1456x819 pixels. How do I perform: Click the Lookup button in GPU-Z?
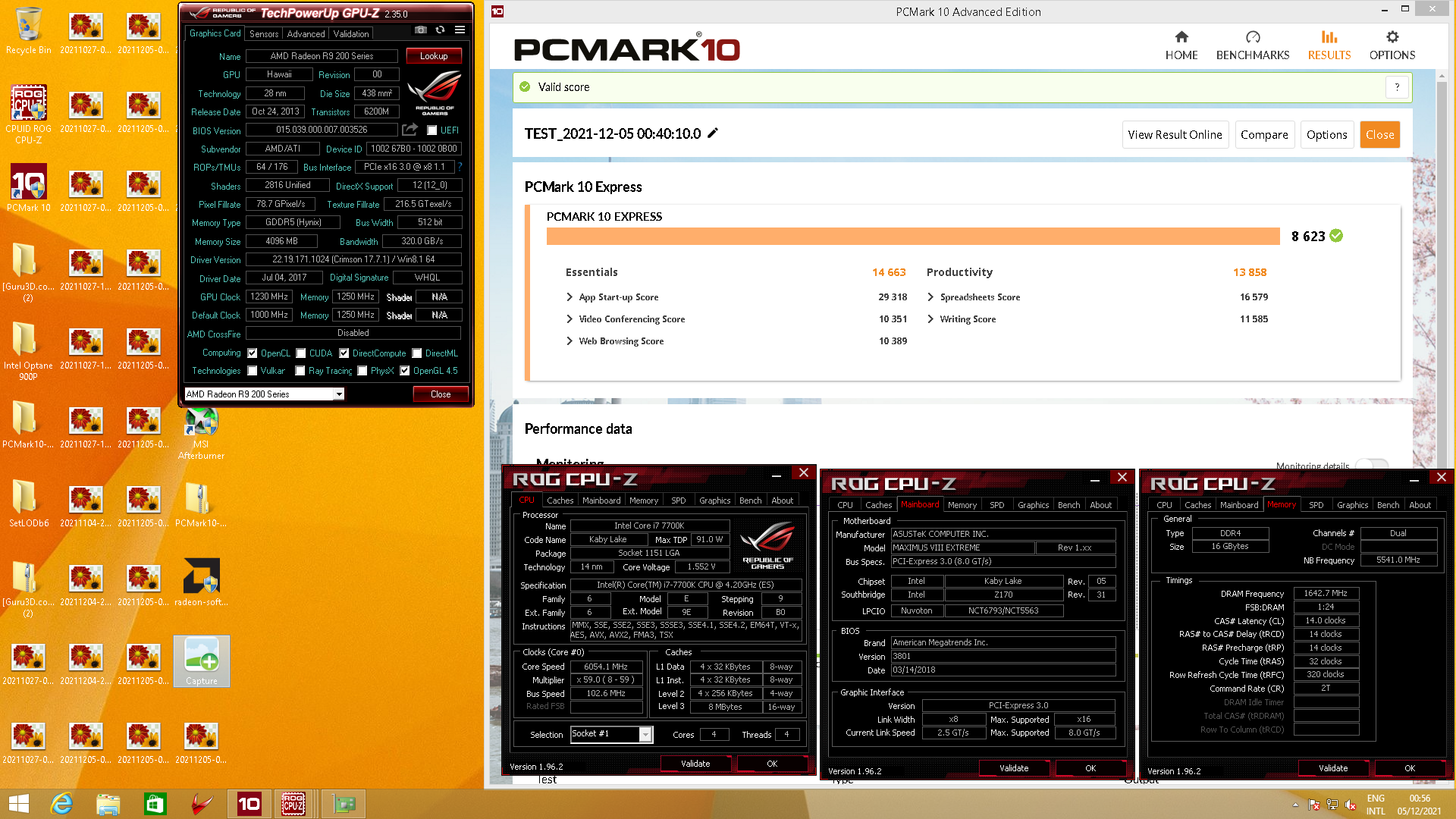pos(434,56)
